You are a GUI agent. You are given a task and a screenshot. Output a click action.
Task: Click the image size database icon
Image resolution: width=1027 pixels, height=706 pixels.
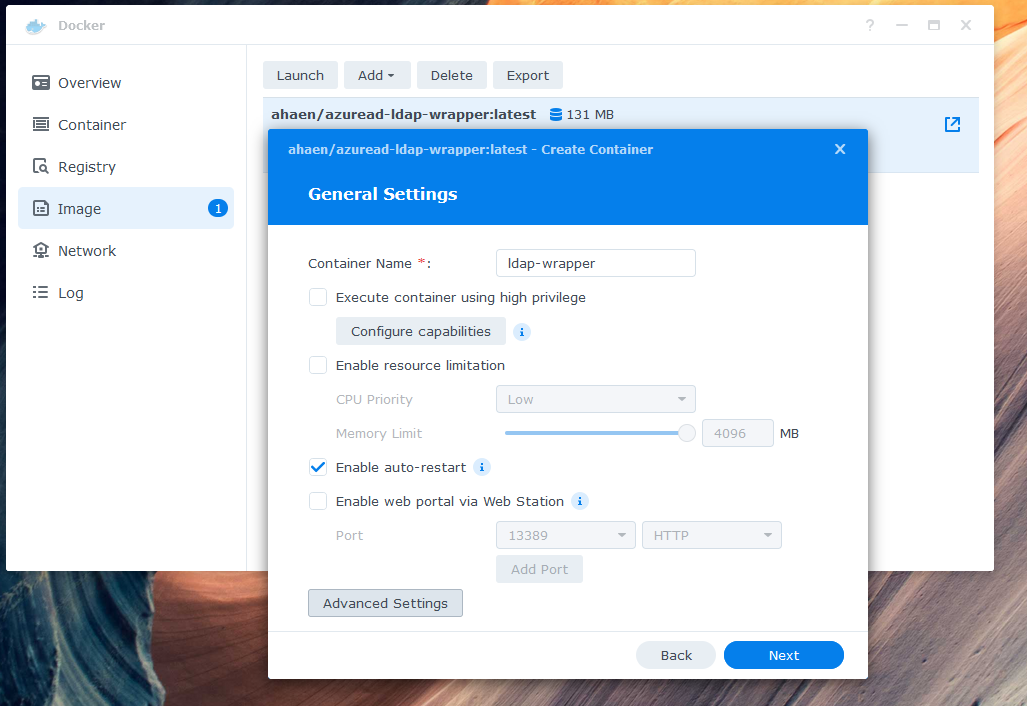[x=555, y=115]
